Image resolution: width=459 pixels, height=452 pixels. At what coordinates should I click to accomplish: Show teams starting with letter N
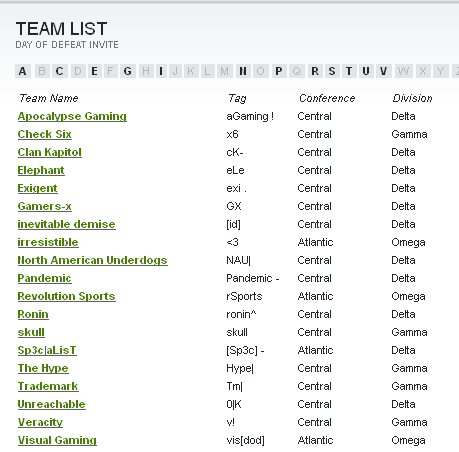(x=243, y=71)
